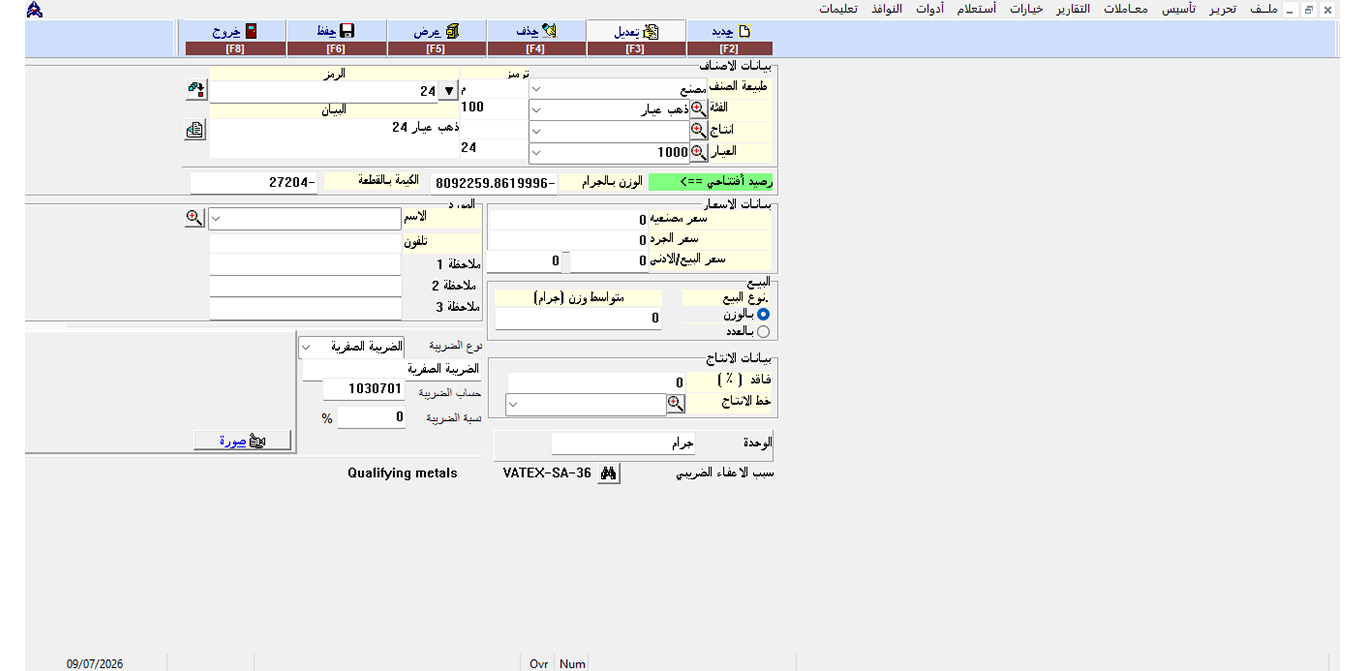
Task: Click the unit (الوحدة) field showing جرام
Action: tap(624, 443)
